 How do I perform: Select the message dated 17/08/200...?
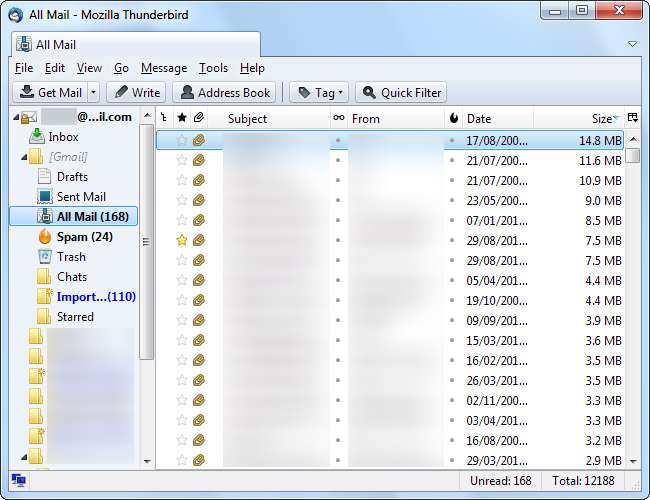pos(390,140)
